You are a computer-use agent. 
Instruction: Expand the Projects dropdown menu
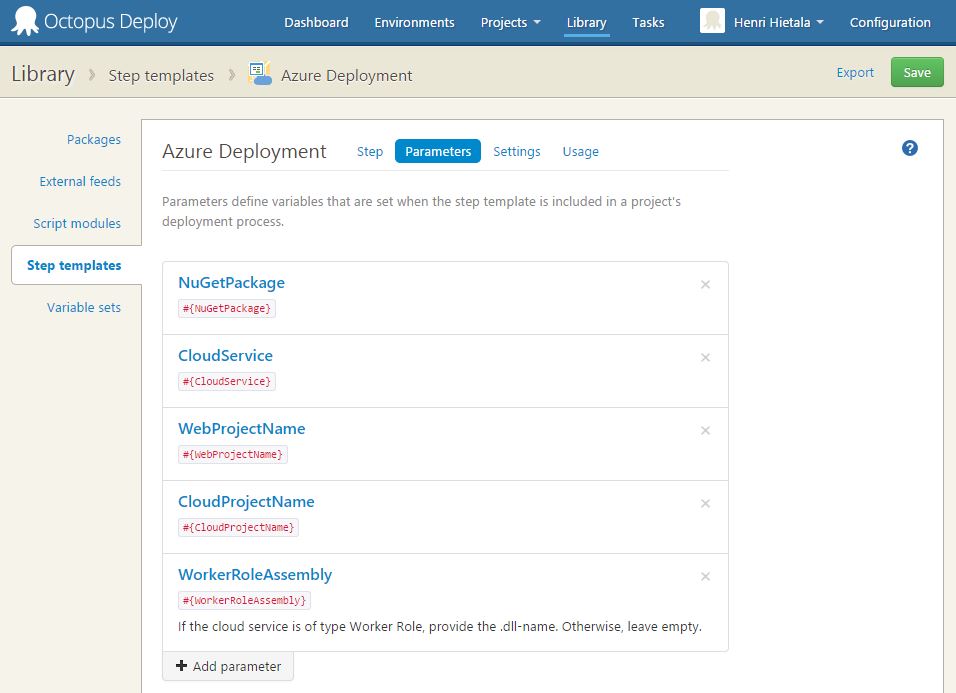click(510, 23)
